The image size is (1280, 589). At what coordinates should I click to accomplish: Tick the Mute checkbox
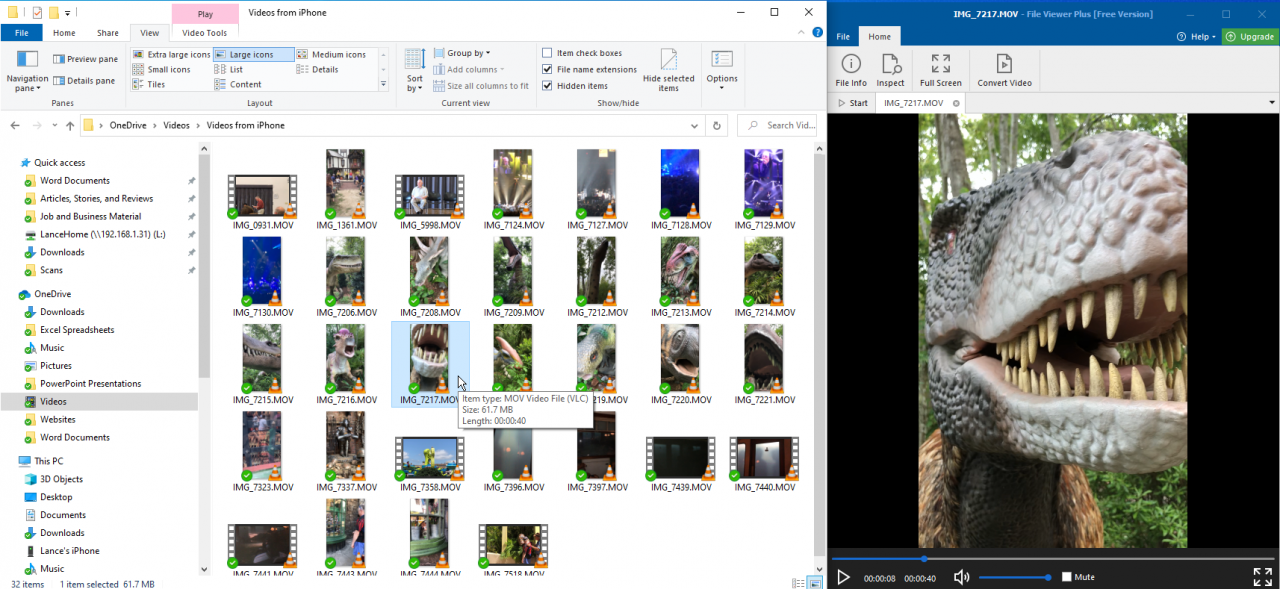coord(1067,577)
